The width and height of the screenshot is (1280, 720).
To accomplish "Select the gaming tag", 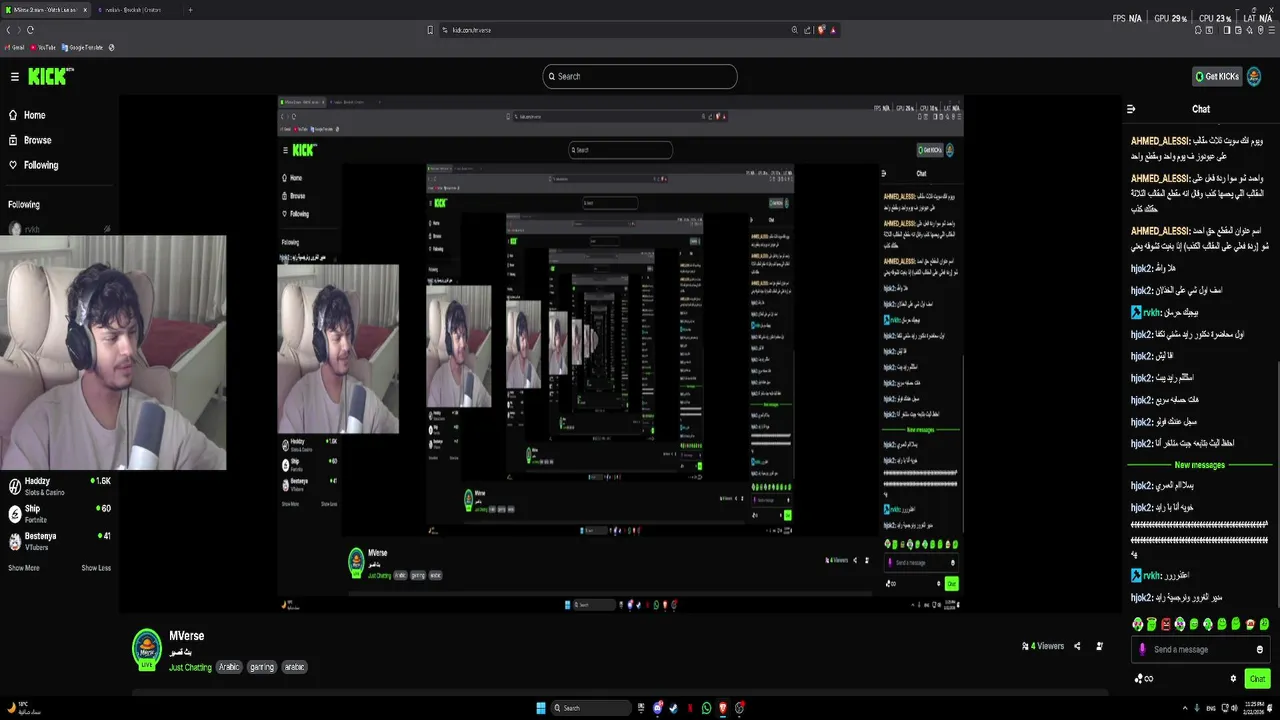I will pyautogui.click(x=262, y=667).
